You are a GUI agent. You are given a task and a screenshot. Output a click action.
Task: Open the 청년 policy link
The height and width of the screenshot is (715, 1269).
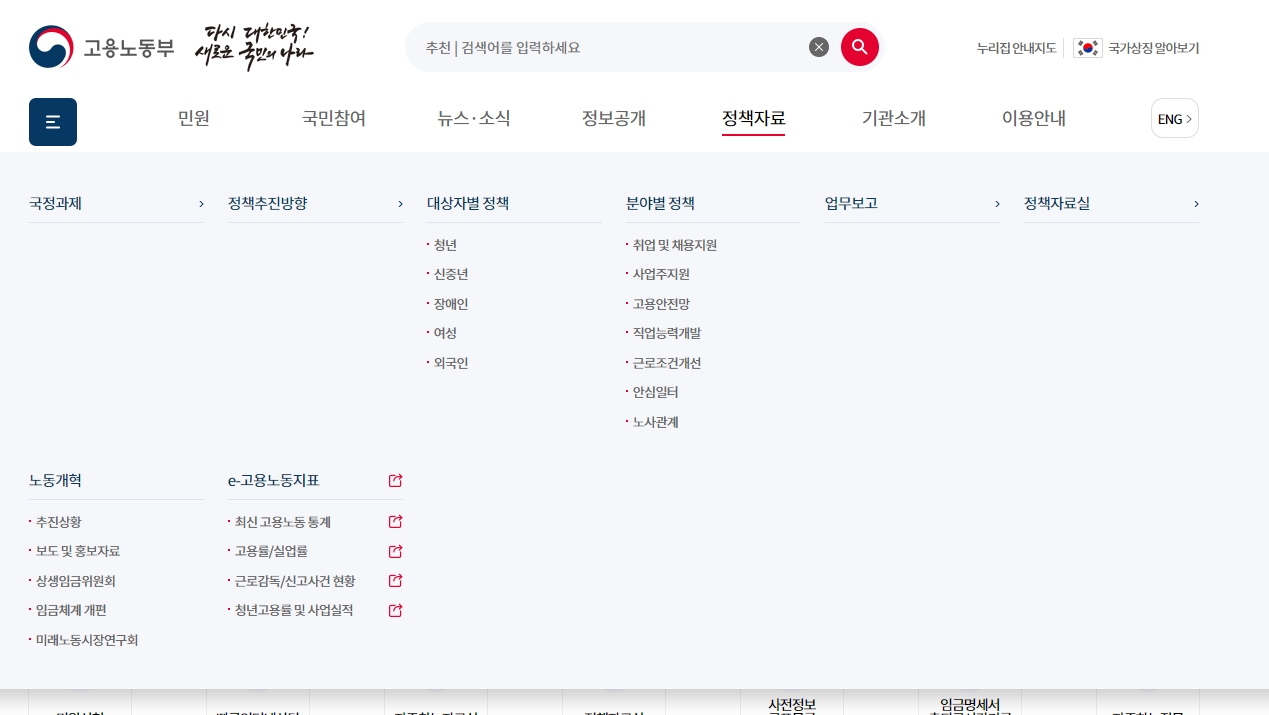pos(446,244)
